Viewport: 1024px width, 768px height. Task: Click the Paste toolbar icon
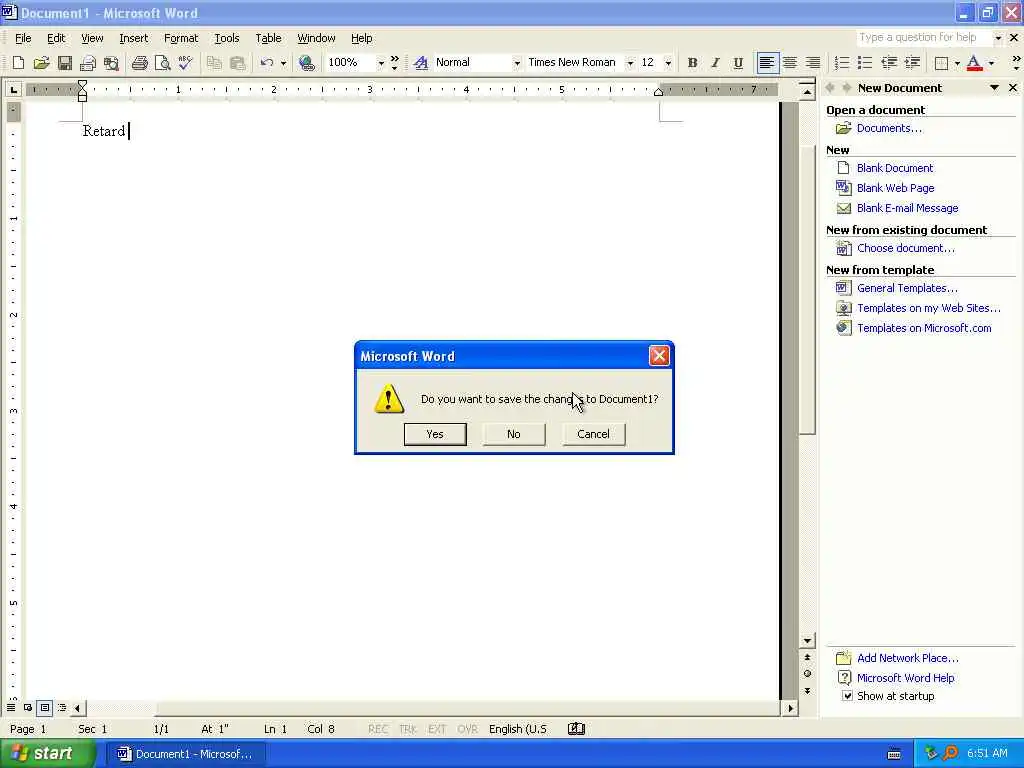(238, 63)
